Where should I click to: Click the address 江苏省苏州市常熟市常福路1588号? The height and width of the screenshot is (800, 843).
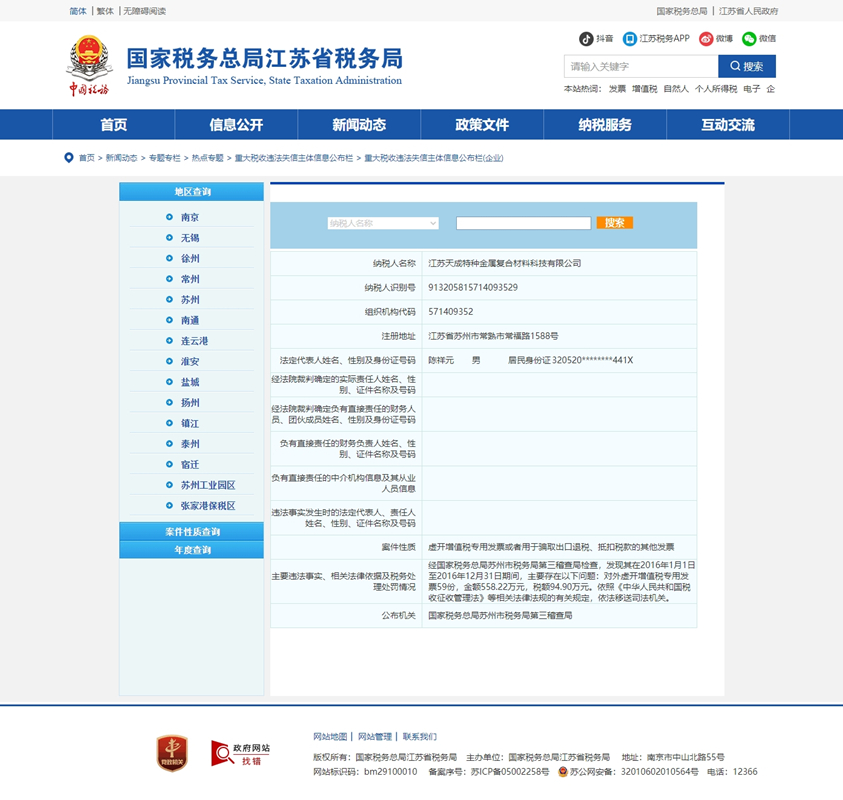[x=493, y=336]
